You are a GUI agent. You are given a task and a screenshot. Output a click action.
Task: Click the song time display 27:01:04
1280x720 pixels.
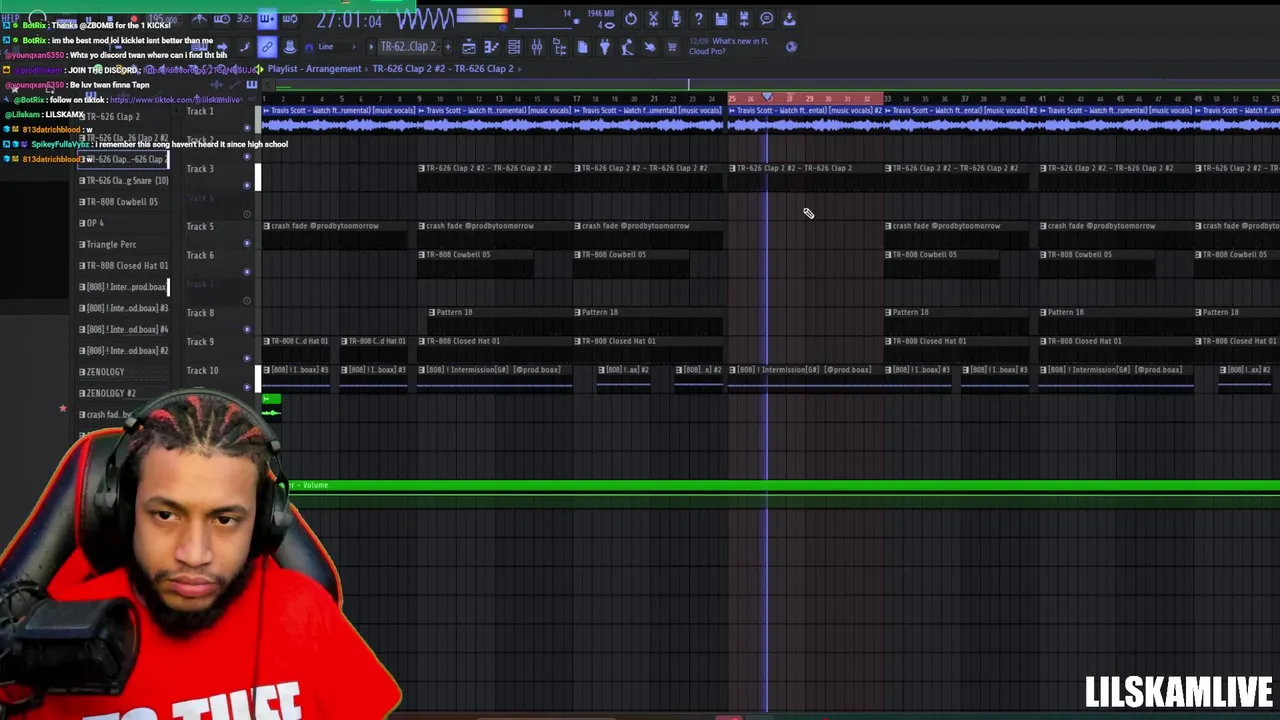point(349,20)
